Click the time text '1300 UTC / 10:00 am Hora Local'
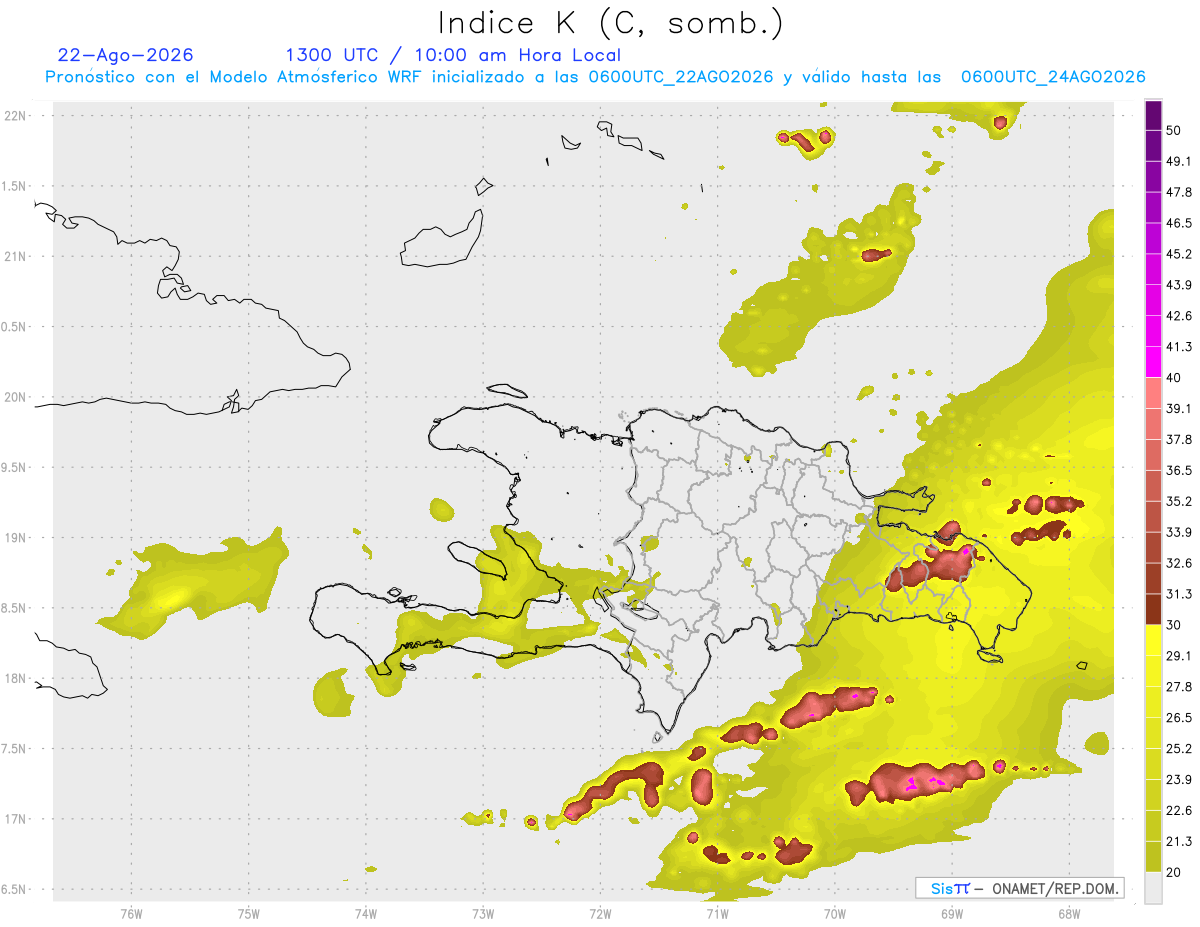The width and height of the screenshot is (1200, 927). point(453,55)
